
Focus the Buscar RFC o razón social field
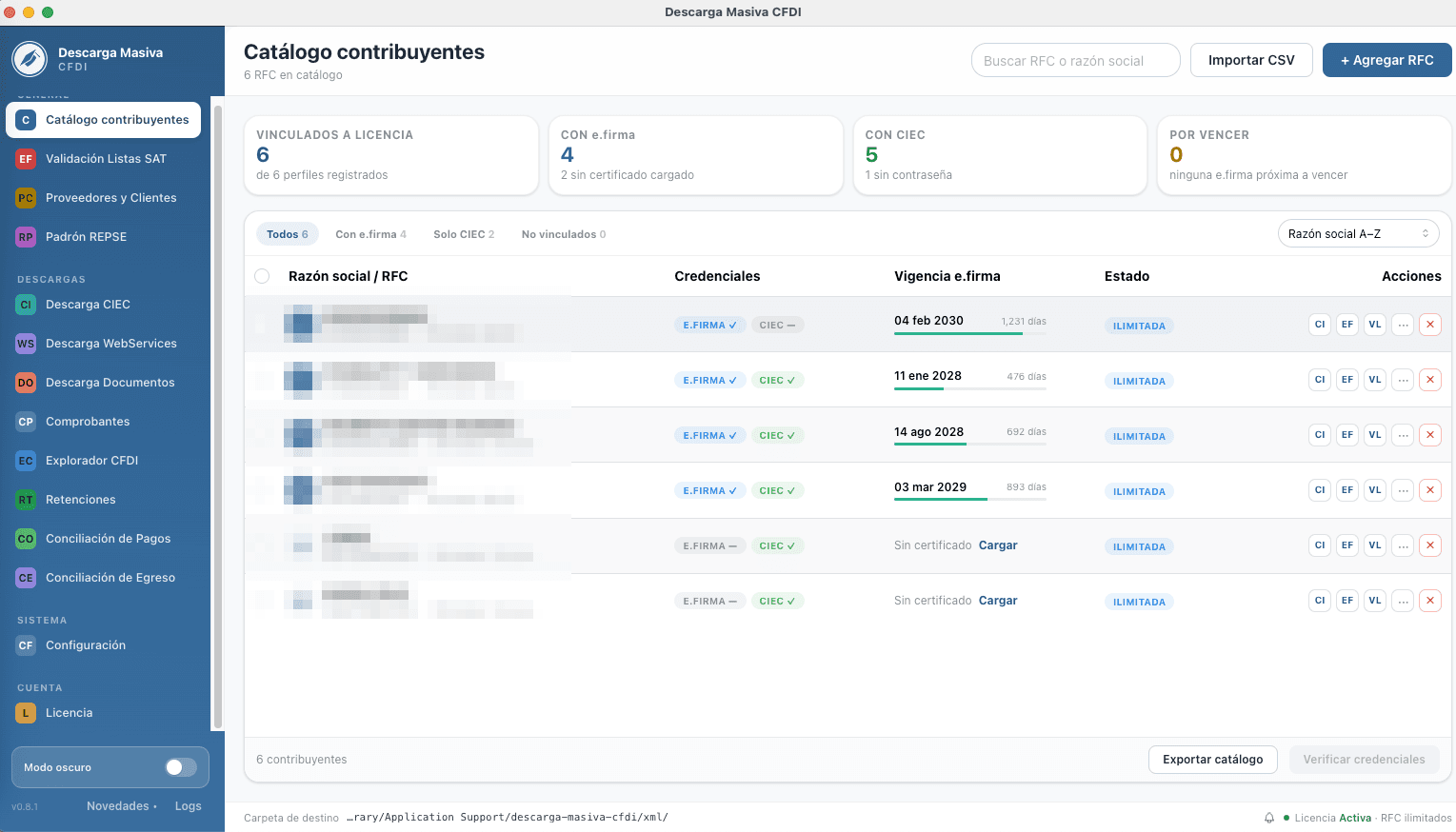pos(1076,61)
